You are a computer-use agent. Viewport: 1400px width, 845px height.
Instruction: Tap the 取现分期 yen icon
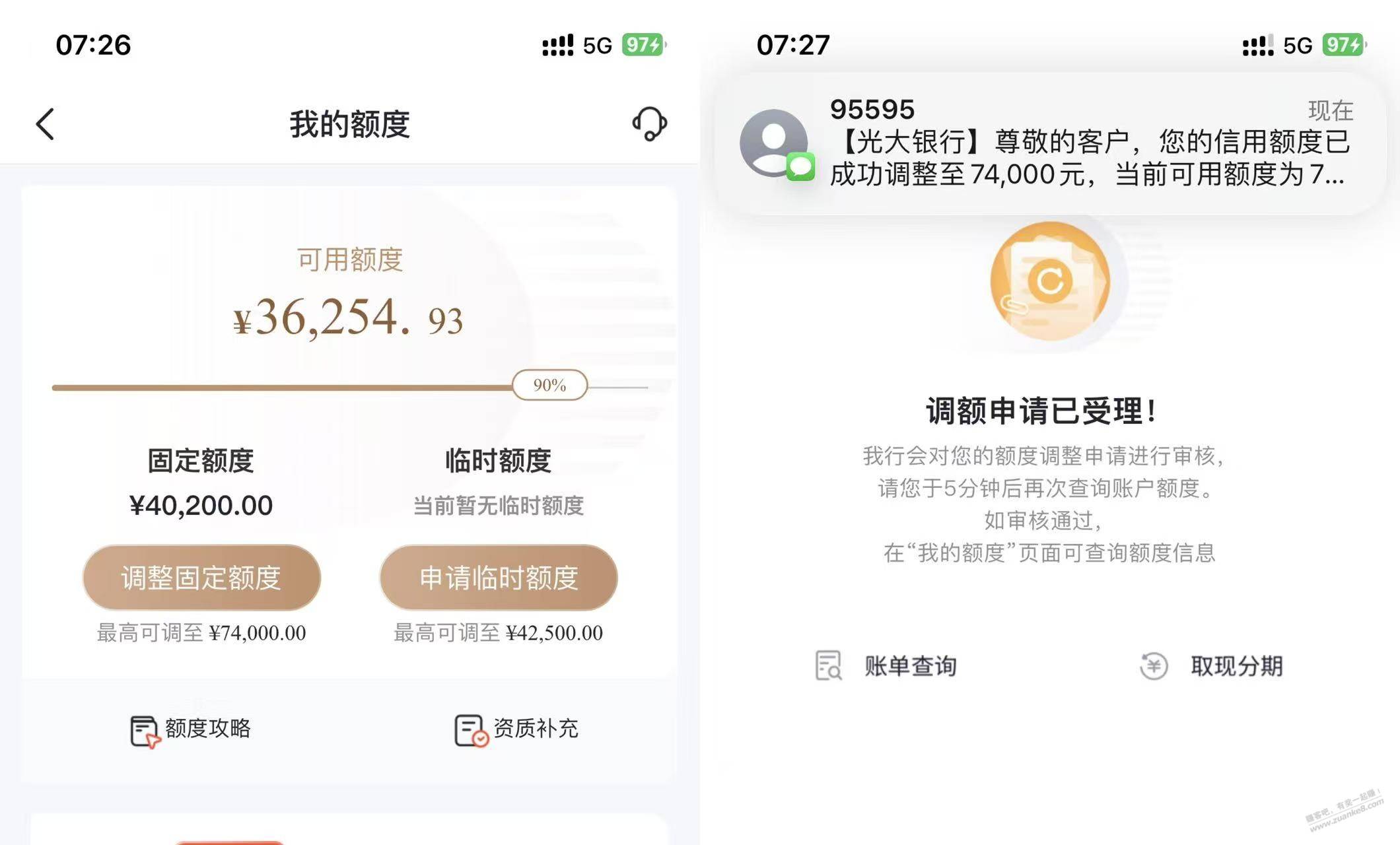1154,666
